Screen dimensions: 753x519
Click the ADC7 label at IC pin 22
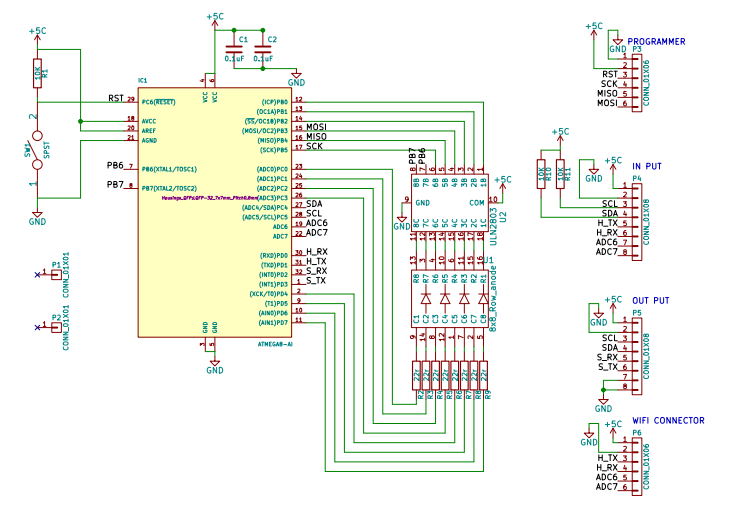pos(317,232)
